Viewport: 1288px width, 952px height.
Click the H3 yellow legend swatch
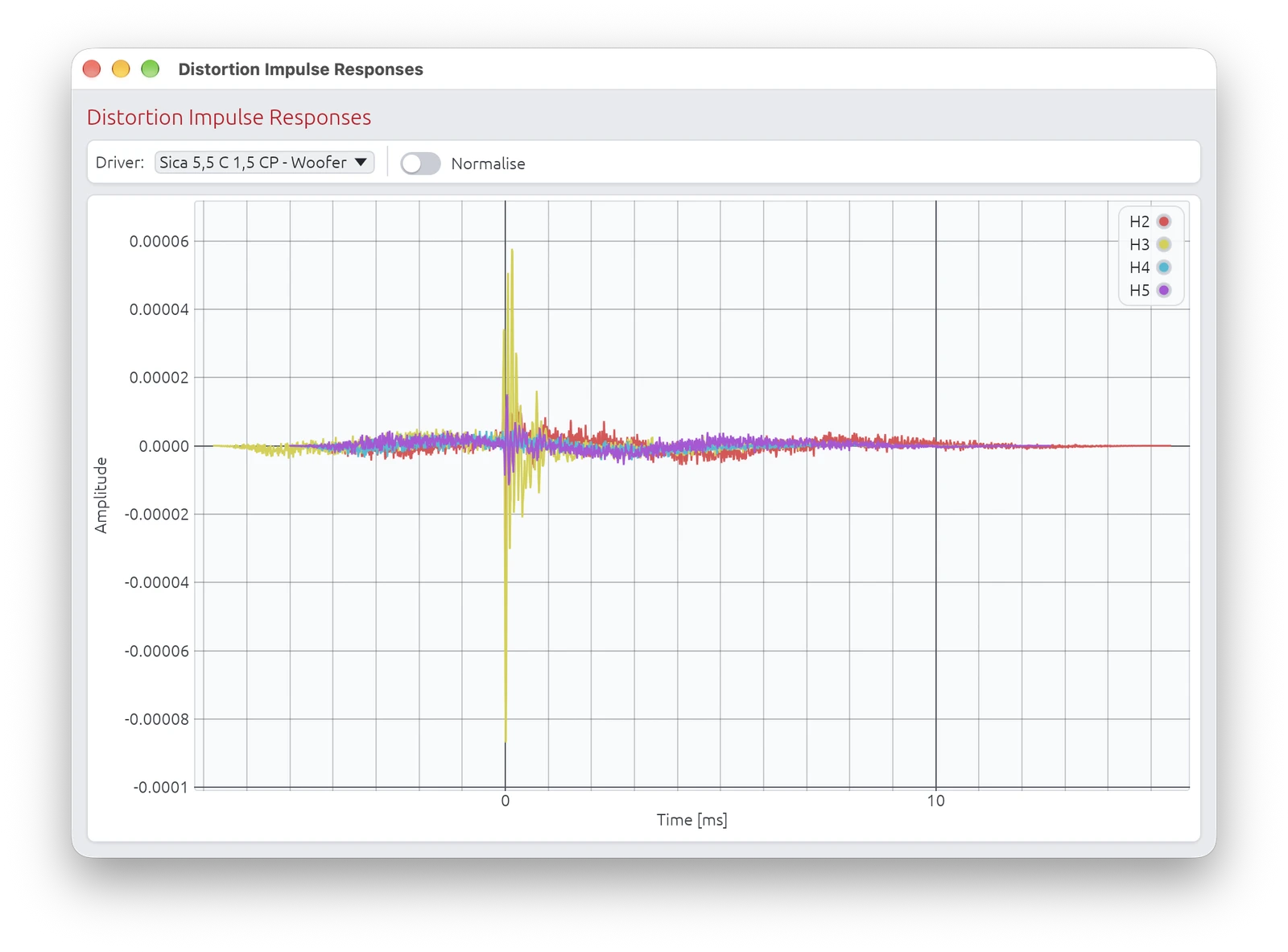coord(1164,245)
